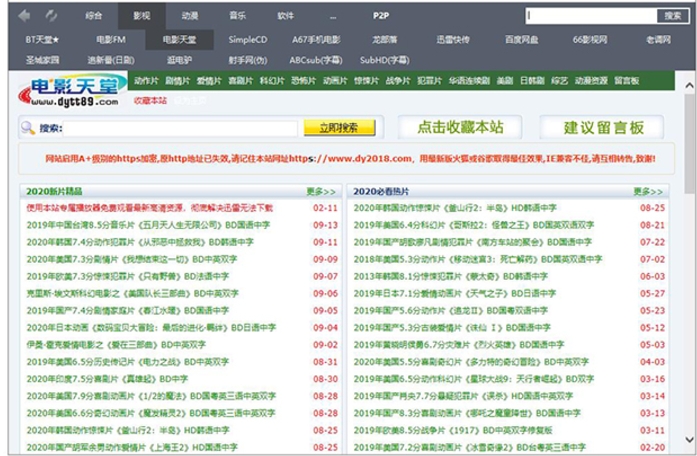697x456 pixels.
Task: Click the top-right 搜索 button
Action: pyautogui.click(x=673, y=16)
